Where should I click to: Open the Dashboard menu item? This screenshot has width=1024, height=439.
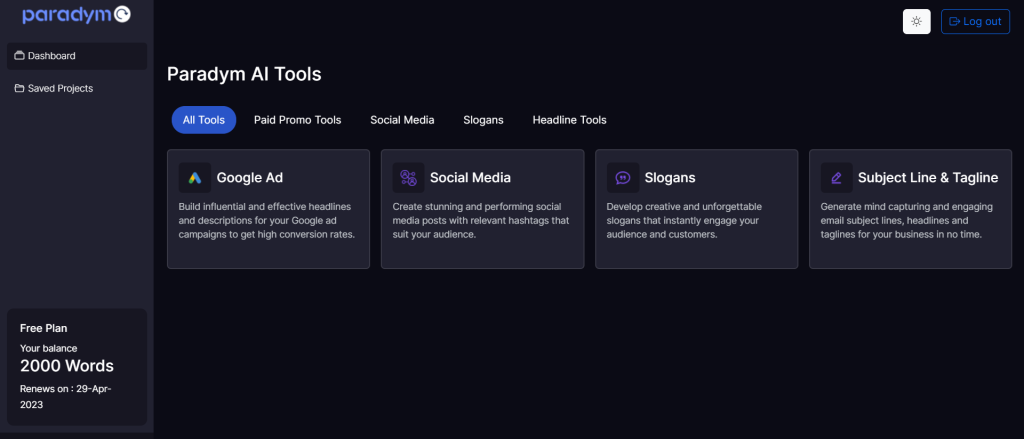[77, 56]
